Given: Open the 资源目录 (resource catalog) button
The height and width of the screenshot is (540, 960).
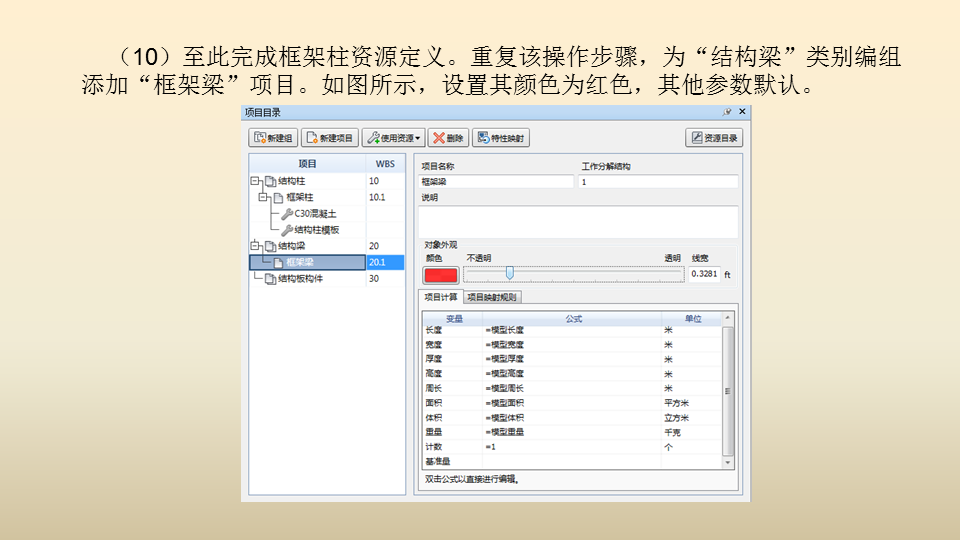Looking at the screenshot, I should click(x=714, y=138).
